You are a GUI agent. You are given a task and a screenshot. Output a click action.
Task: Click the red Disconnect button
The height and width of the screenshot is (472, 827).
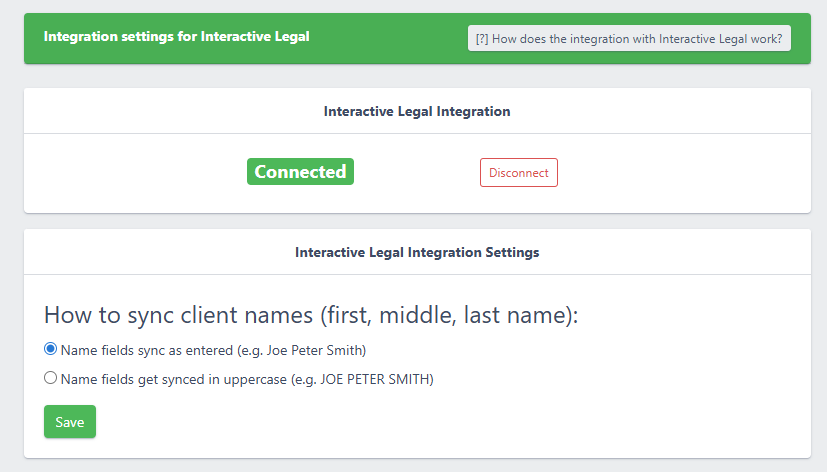tap(518, 172)
